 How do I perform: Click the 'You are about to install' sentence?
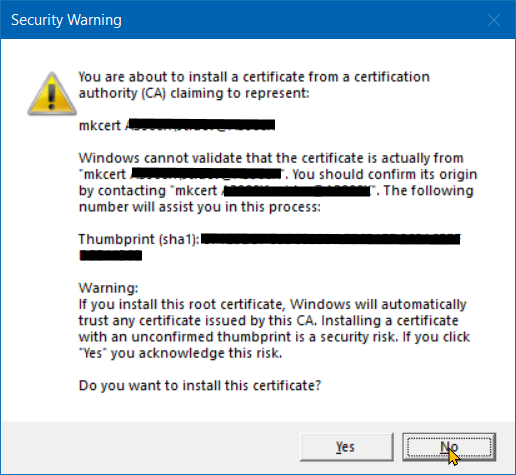pos(254,77)
